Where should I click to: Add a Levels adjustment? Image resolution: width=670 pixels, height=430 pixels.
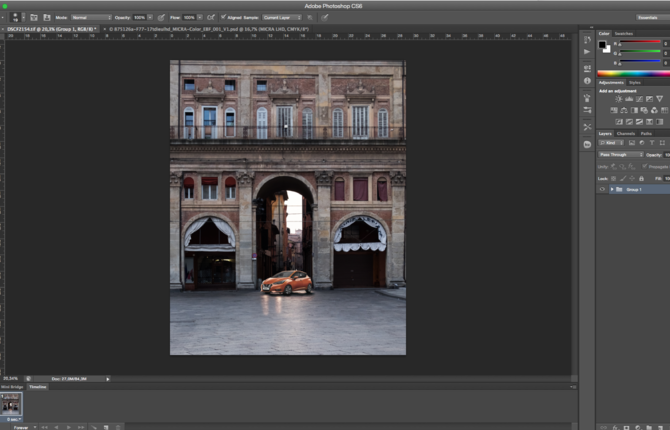629,99
